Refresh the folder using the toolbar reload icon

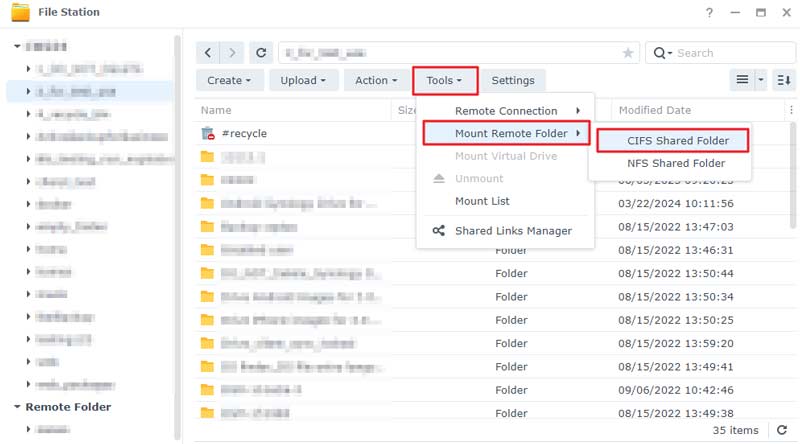[x=261, y=53]
